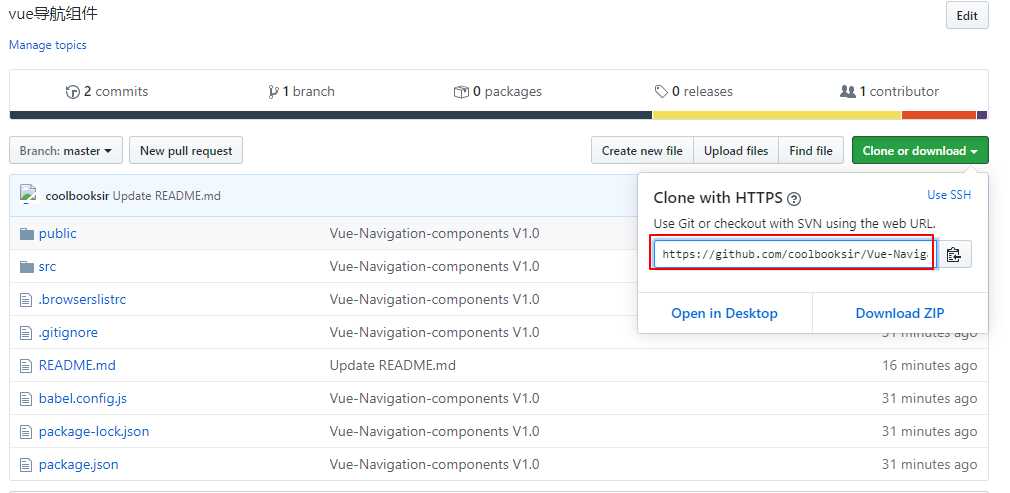This screenshot has height=493, width=1010.
Task: Open the package.json file
Action: coord(79,465)
